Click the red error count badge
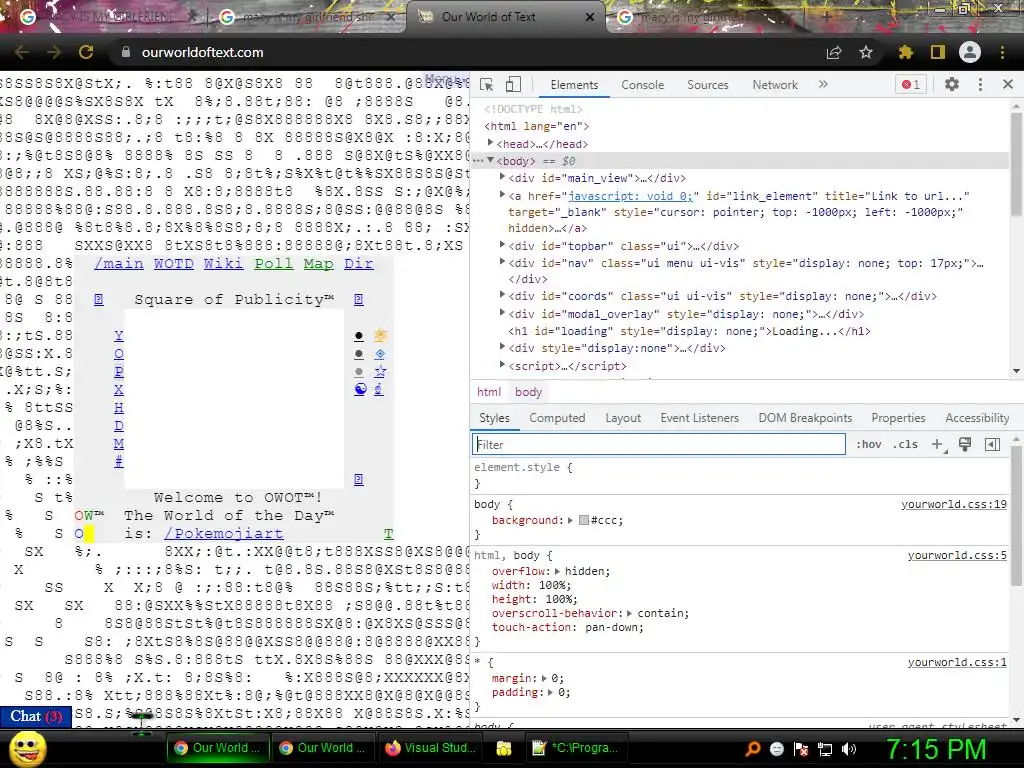Image resolution: width=1024 pixels, height=768 pixels. 911,84
